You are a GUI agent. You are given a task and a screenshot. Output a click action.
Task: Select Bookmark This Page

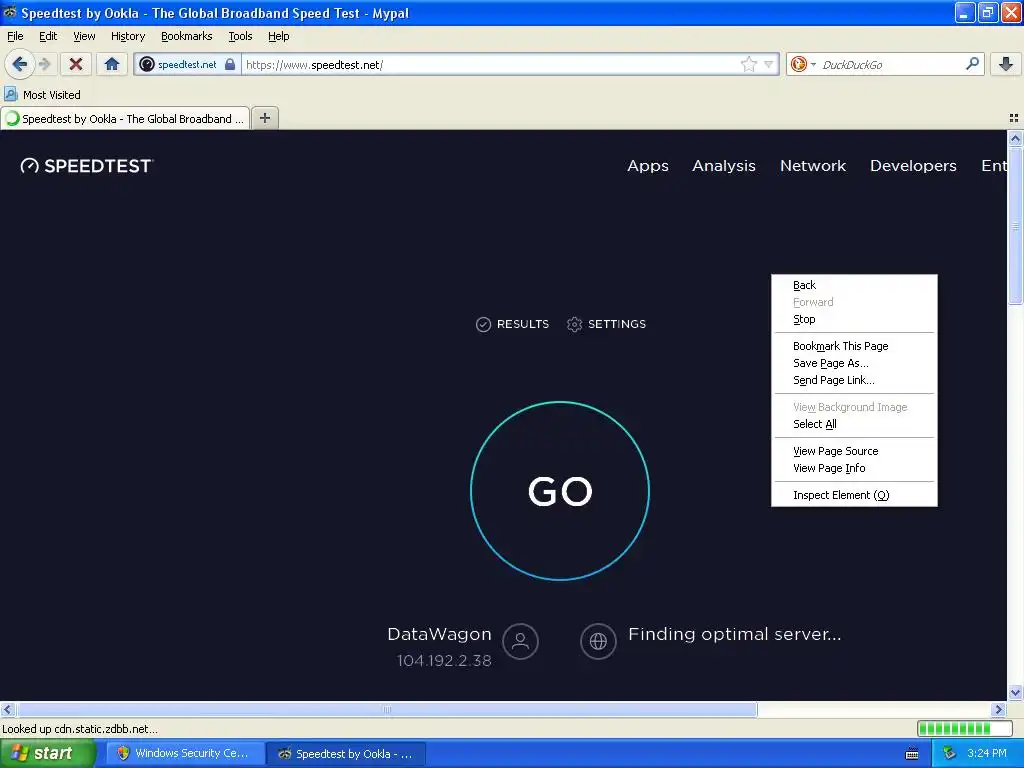tap(854, 346)
